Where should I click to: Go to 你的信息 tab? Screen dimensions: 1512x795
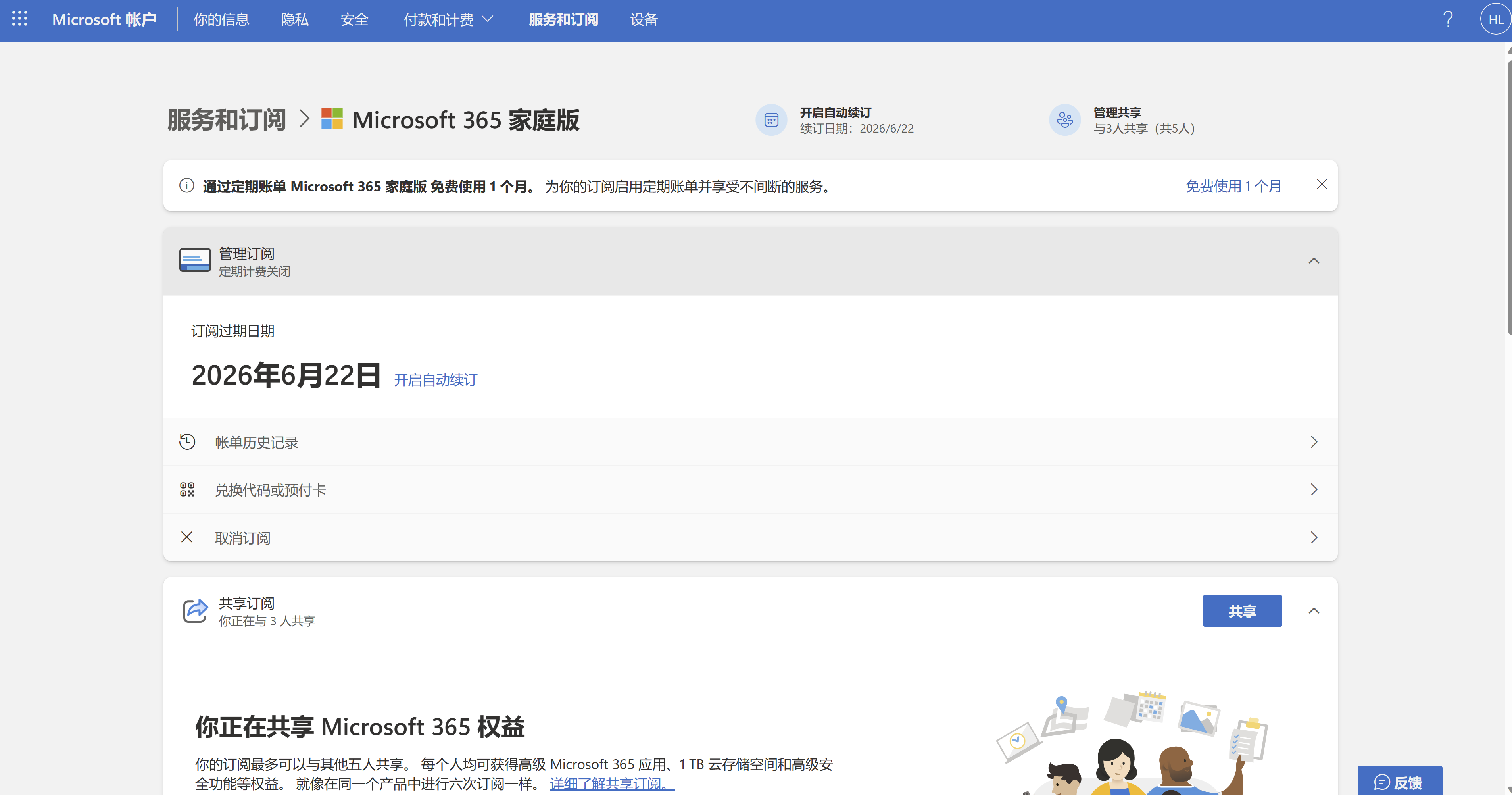coord(221,19)
